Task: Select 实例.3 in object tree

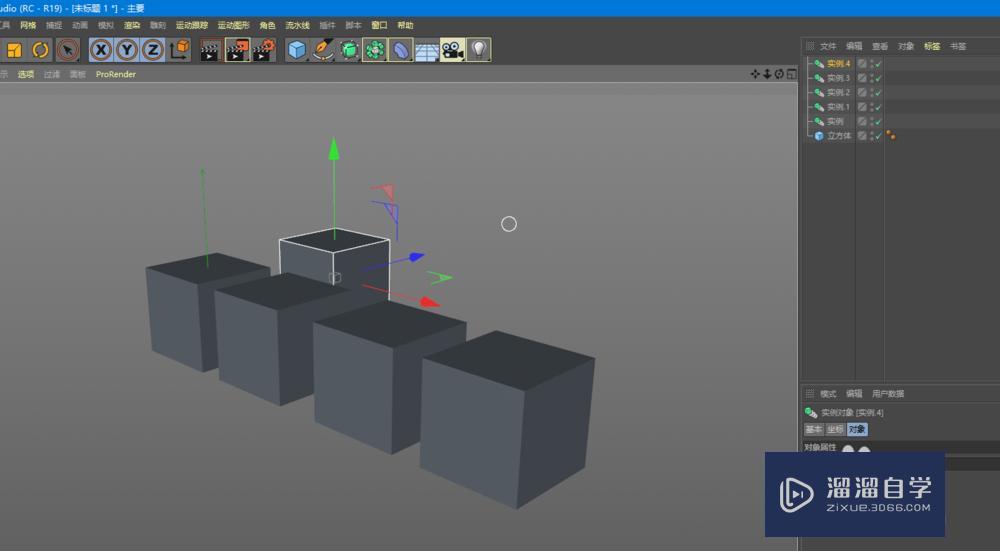Action: coord(839,78)
